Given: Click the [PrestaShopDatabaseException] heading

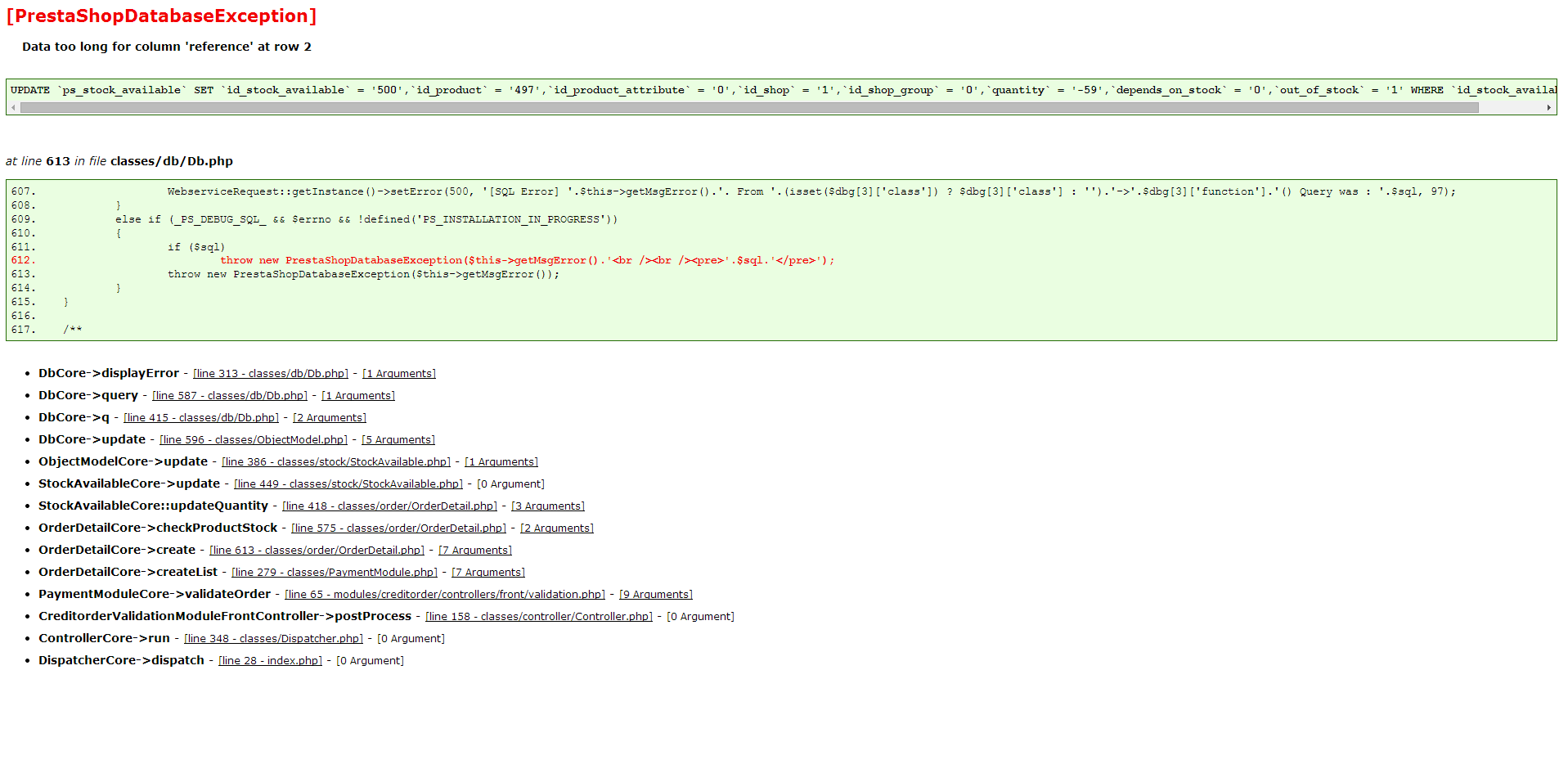Looking at the screenshot, I should [x=161, y=16].
